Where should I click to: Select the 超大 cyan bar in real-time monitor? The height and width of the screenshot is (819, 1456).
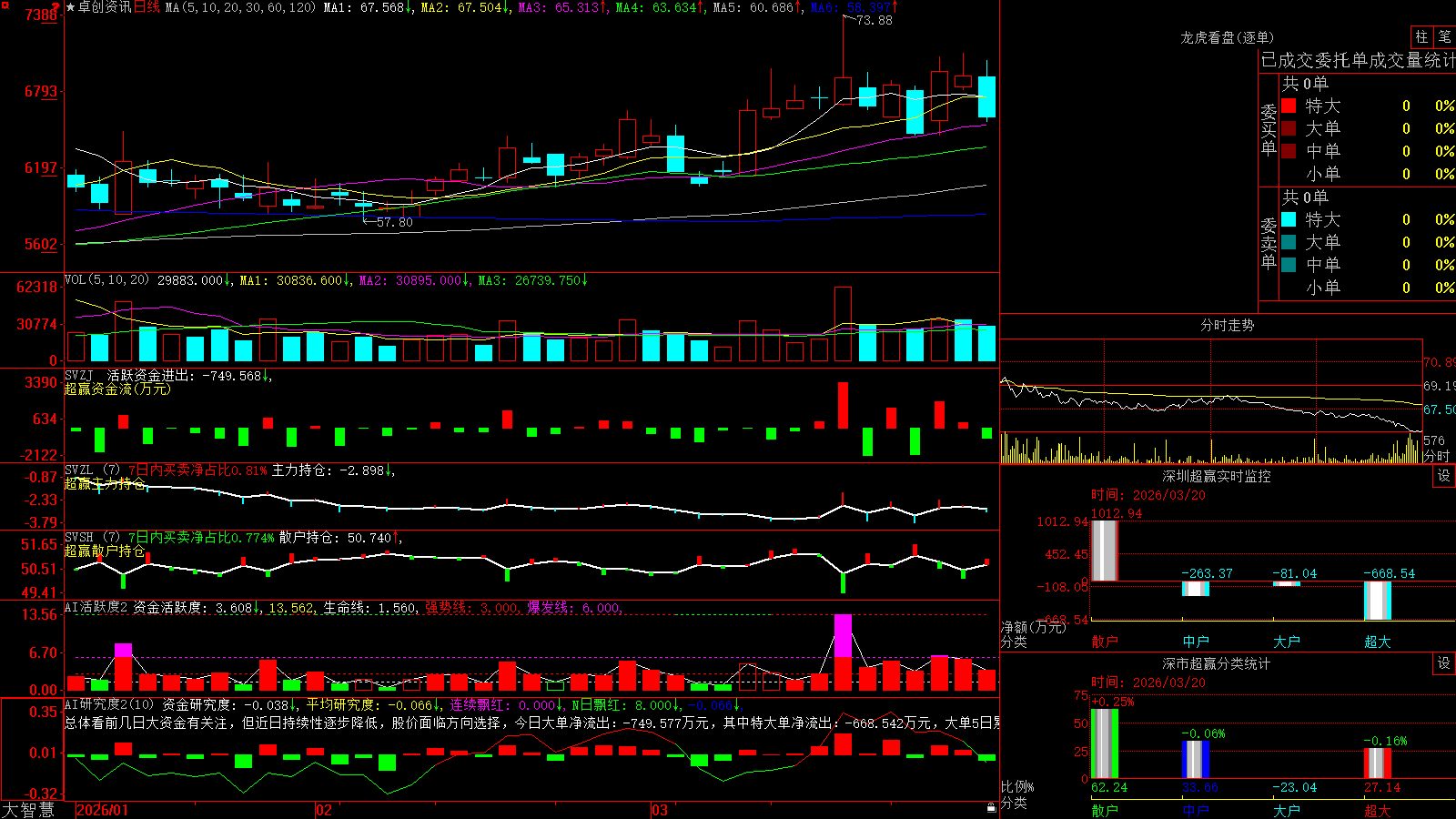(x=1377, y=601)
